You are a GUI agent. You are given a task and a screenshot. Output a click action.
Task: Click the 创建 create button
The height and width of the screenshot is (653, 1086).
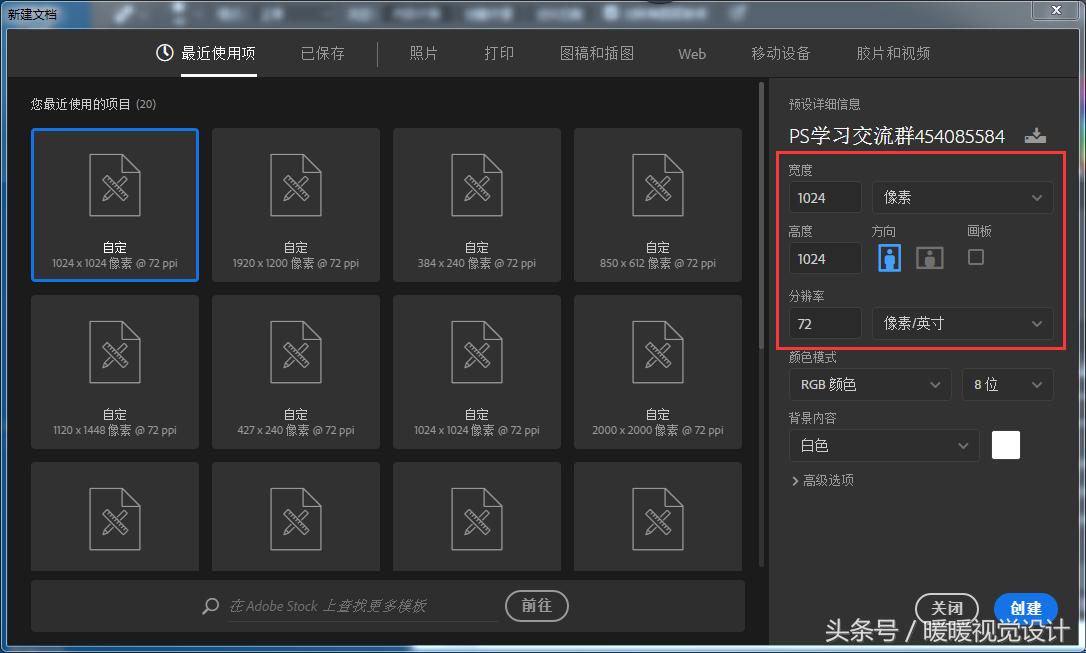[x=1025, y=608]
